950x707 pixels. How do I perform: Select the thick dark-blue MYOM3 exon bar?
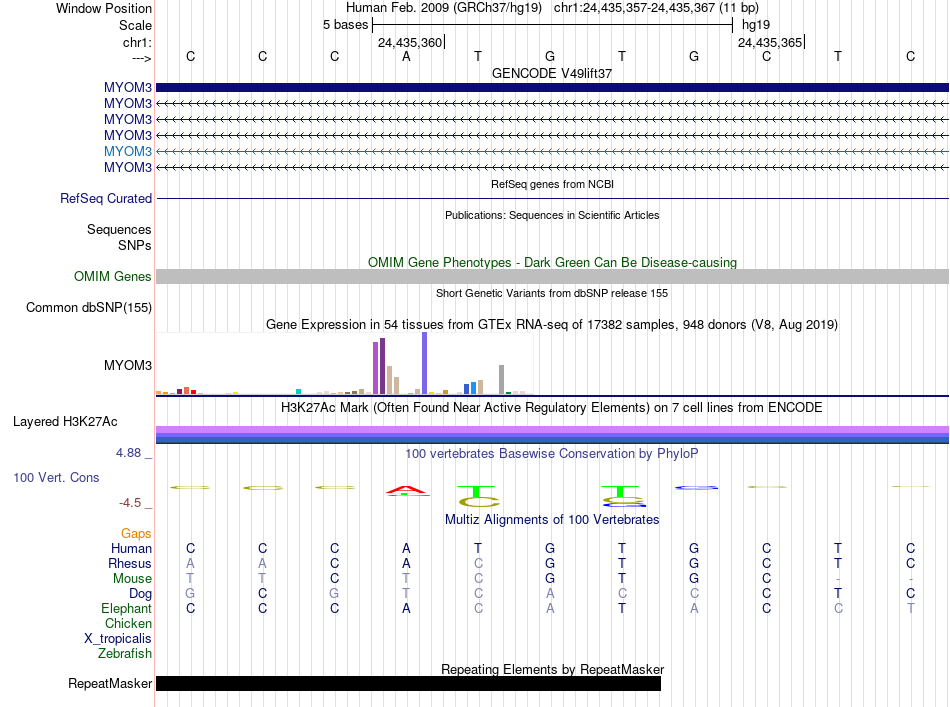(552, 87)
